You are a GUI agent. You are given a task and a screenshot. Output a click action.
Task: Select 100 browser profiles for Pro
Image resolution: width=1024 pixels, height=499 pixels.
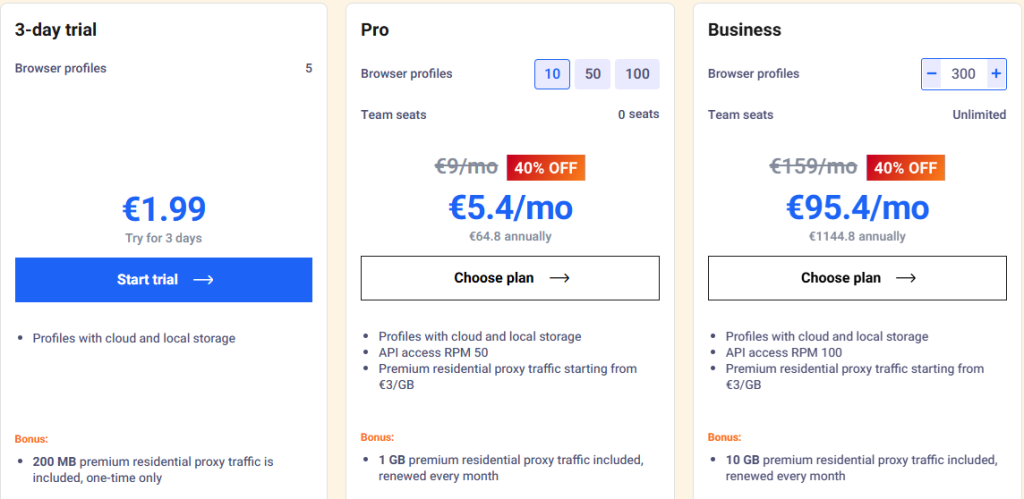point(637,74)
